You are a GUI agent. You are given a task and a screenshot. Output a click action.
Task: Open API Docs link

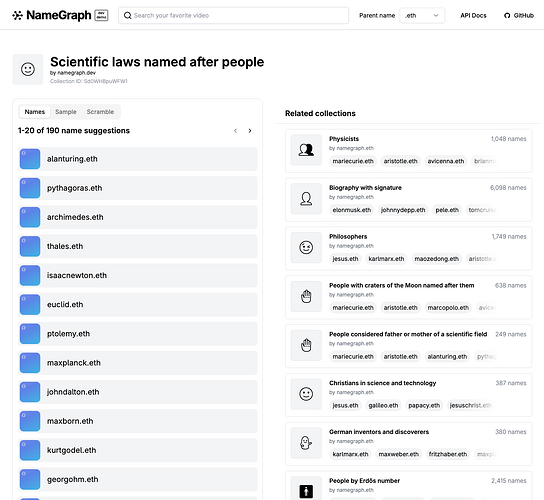coord(473,15)
